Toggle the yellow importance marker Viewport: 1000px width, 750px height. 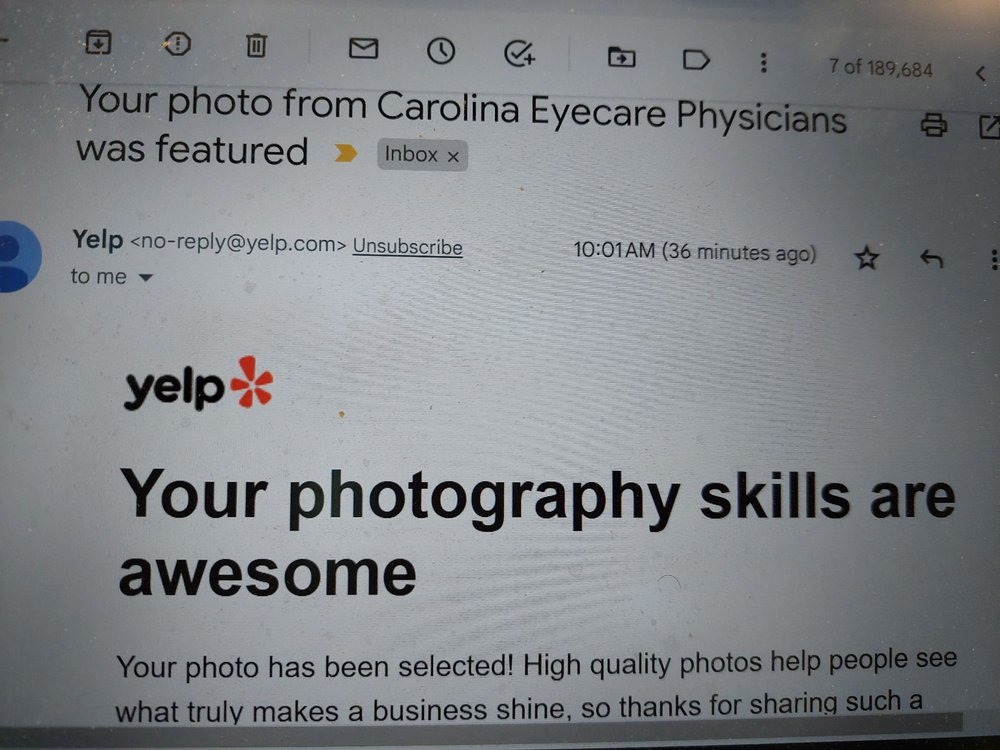pos(346,153)
